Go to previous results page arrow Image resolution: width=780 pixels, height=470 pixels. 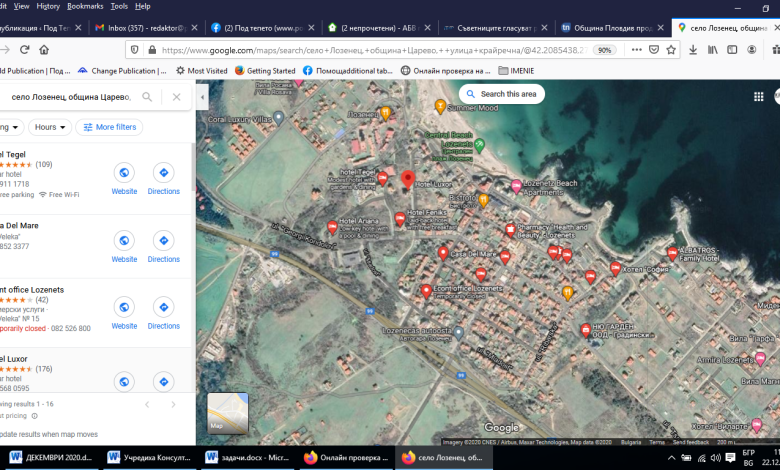(147, 405)
